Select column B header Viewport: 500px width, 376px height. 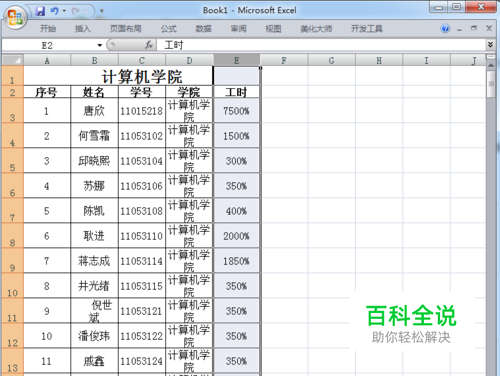[94, 60]
